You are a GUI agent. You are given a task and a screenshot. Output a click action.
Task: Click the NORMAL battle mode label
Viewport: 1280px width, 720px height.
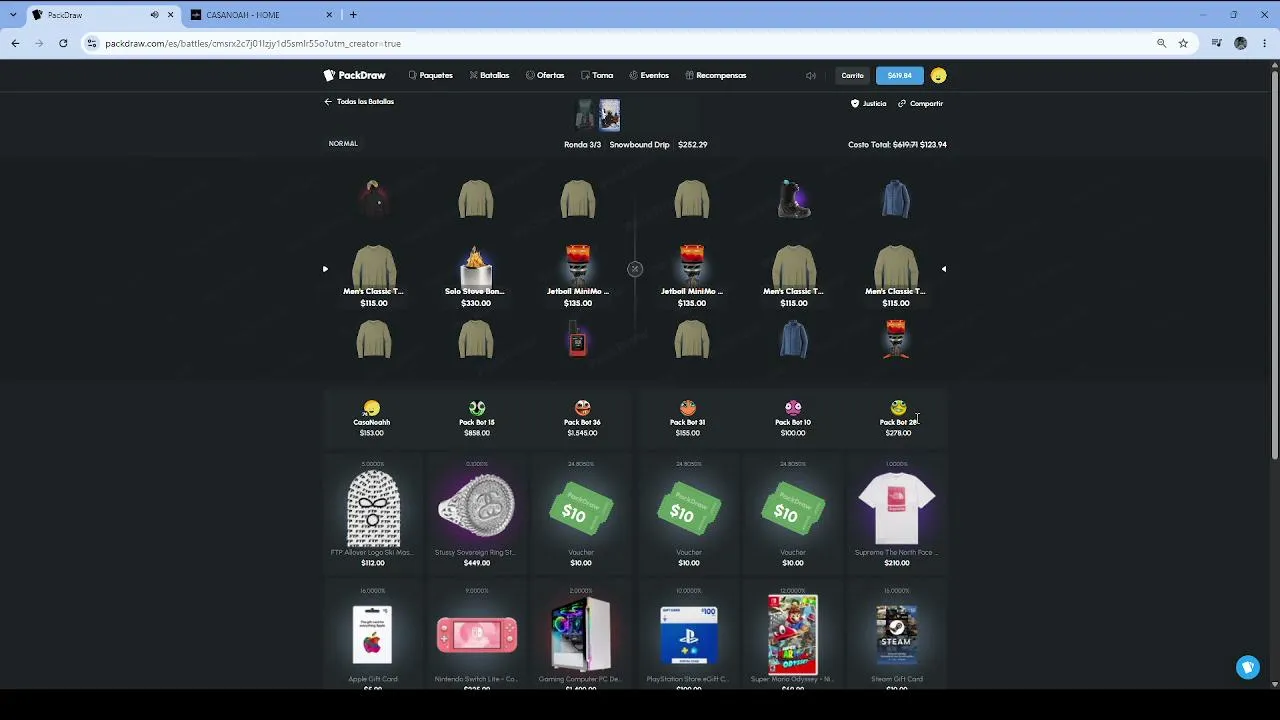[x=343, y=143]
